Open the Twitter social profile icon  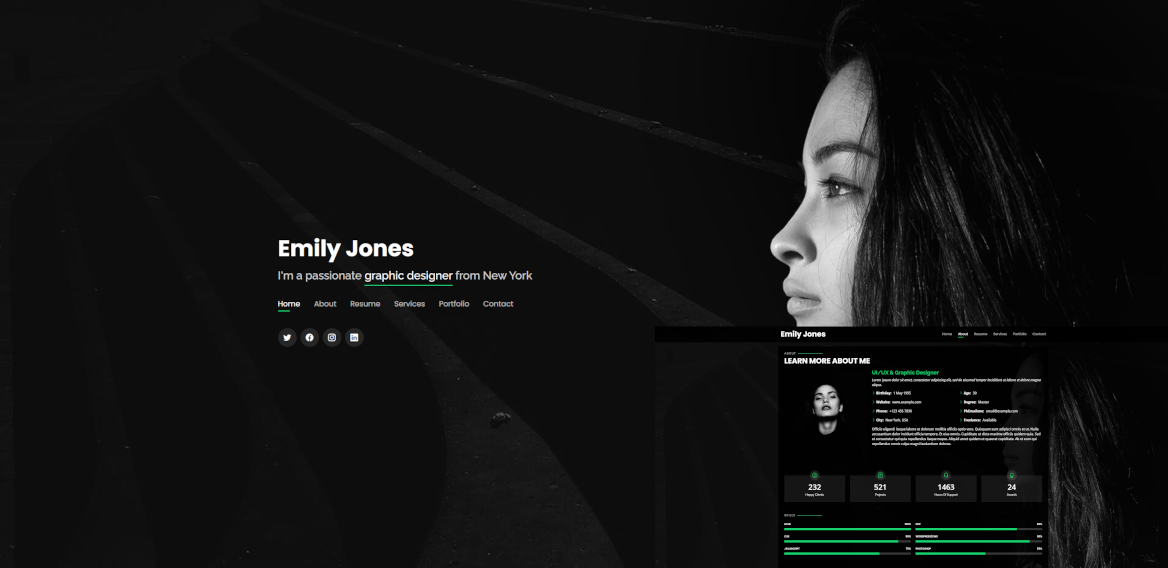pyautogui.click(x=287, y=338)
